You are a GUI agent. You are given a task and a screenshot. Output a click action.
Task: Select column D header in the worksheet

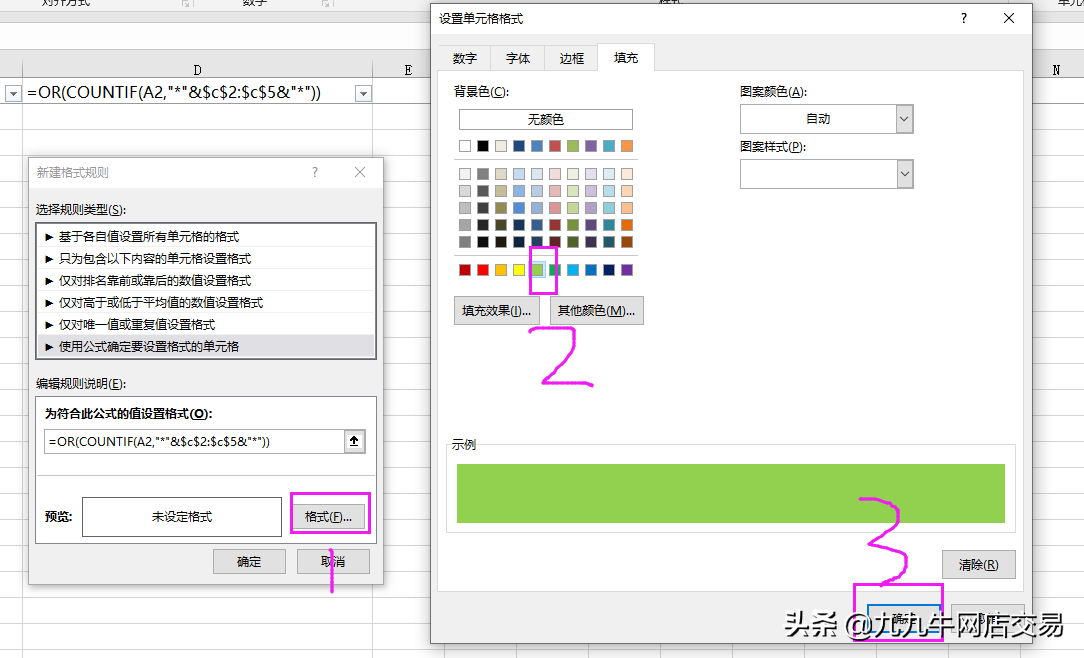click(x=198, y=70)
